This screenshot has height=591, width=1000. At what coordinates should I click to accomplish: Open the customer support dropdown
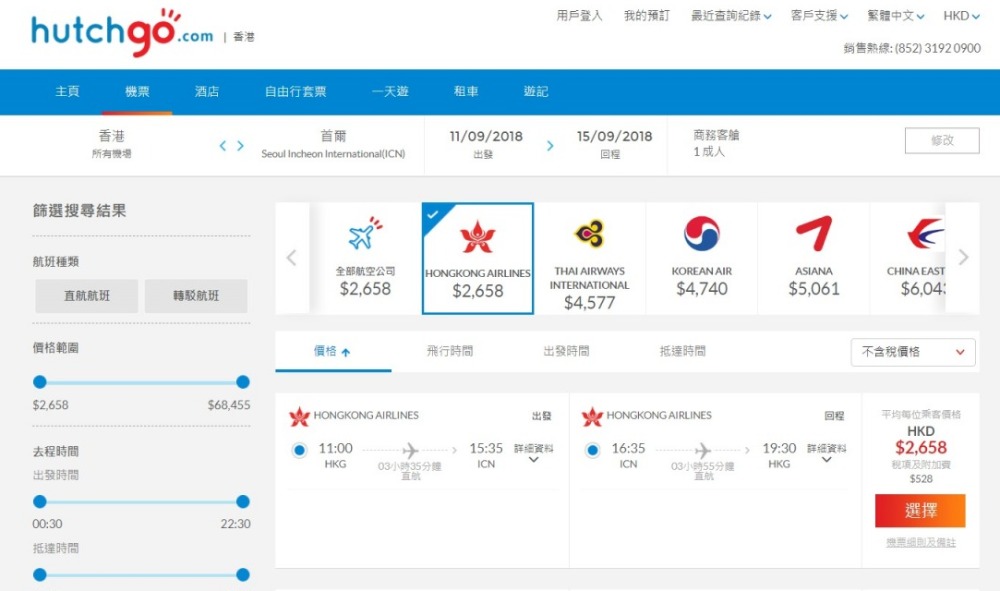point(820,16)
